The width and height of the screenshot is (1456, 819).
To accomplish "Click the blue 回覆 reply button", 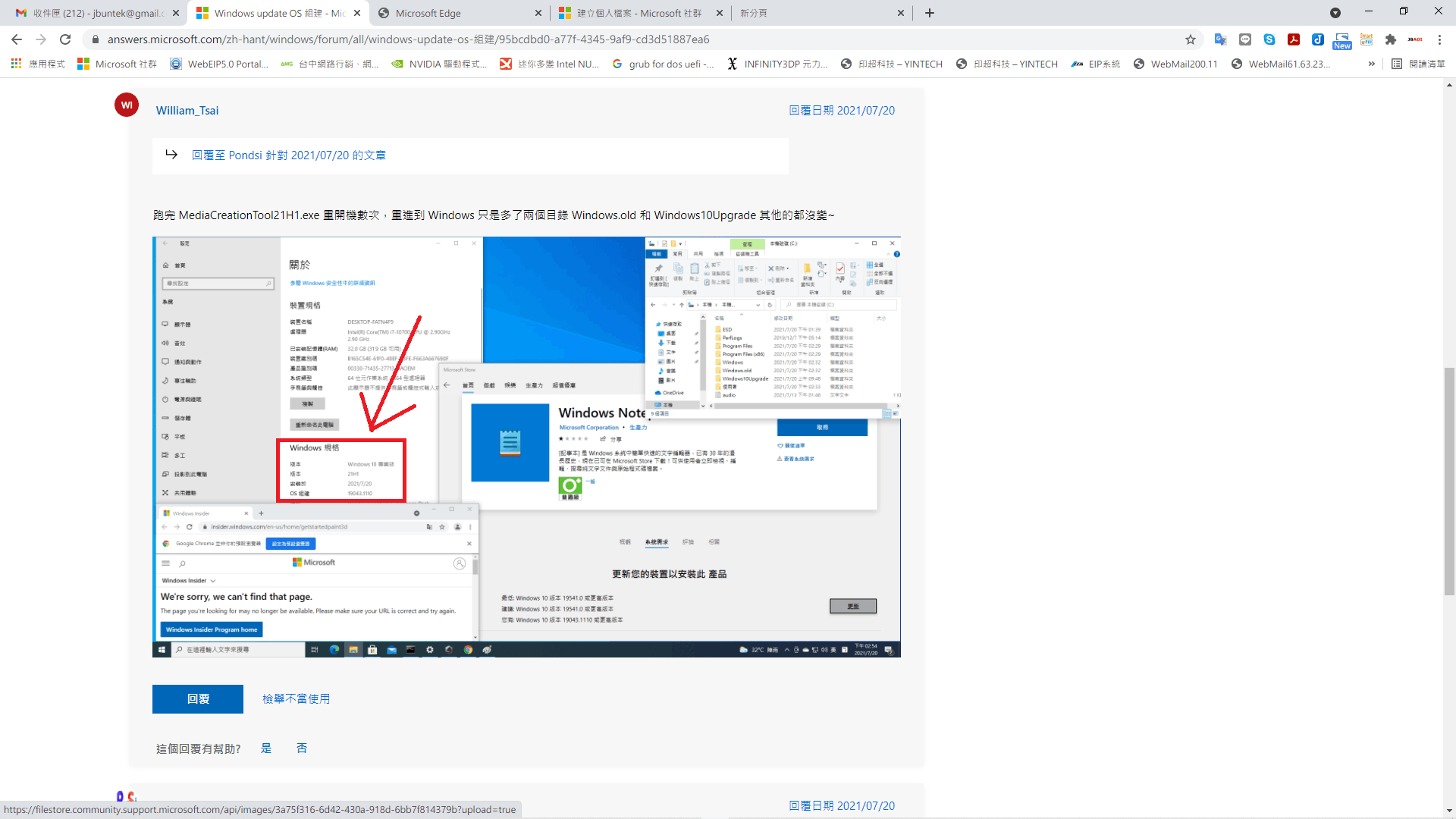I will [198, 699].
